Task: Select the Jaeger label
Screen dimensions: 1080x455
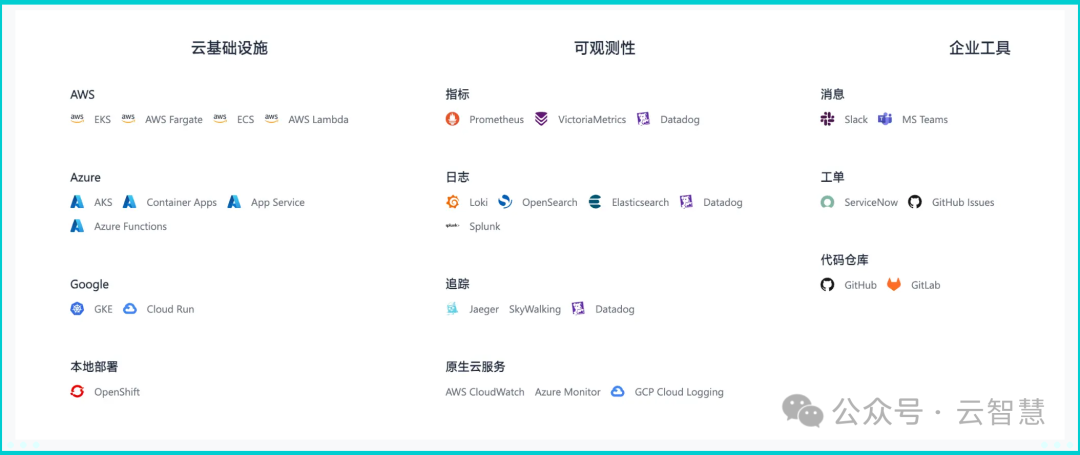Action: (484, 310)
